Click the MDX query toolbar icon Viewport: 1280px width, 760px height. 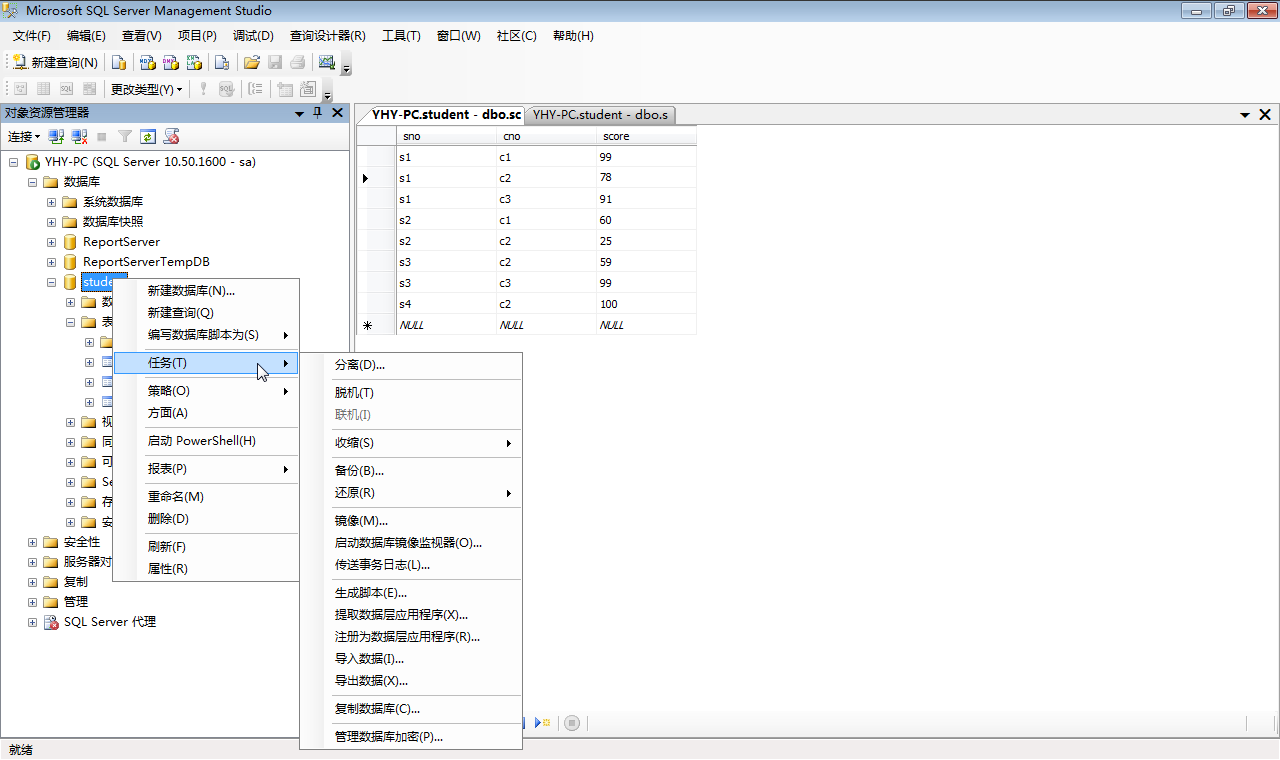pos(147,62)
